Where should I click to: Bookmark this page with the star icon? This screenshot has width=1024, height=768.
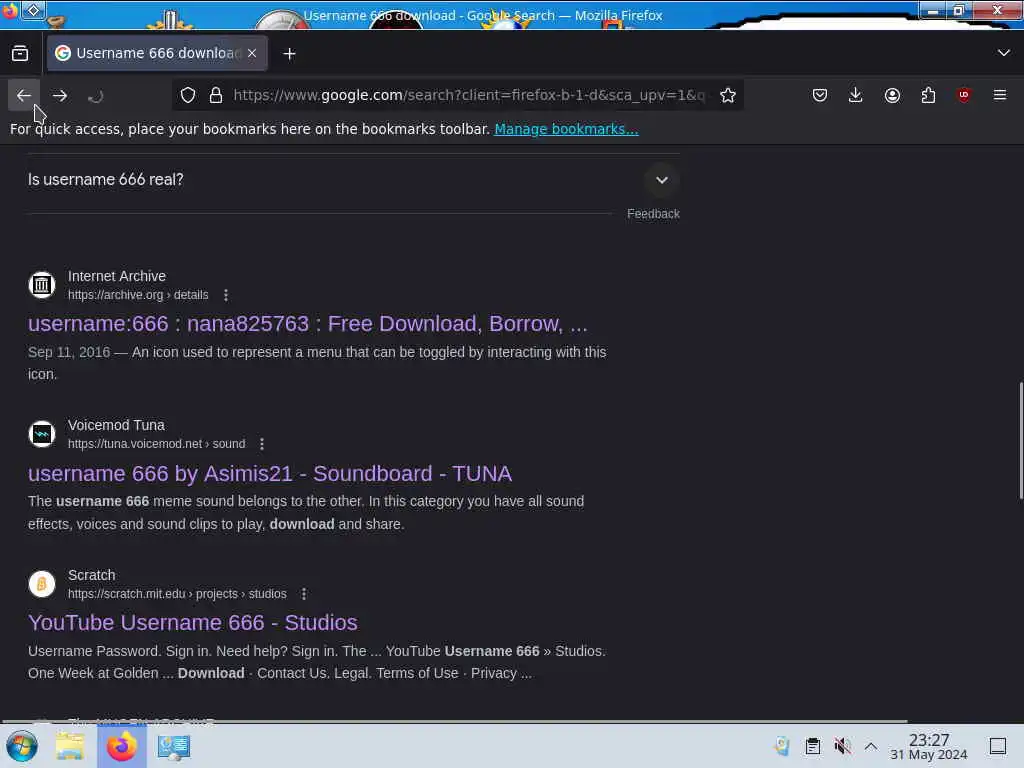click(x=728, y=95)
